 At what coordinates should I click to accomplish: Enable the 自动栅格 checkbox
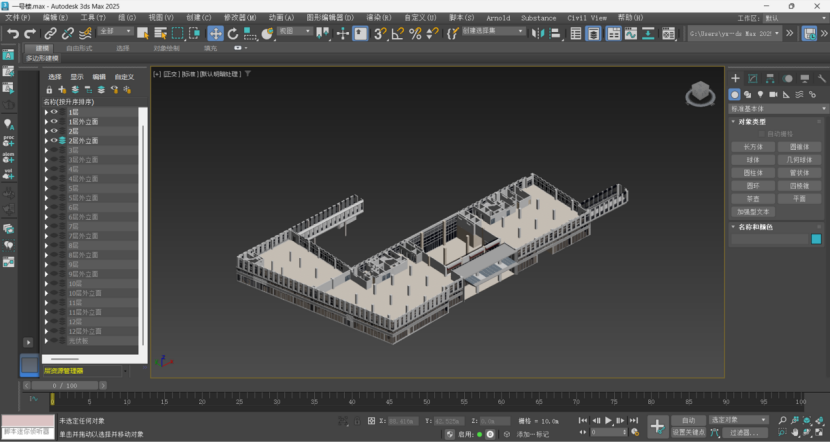(760, 134)
